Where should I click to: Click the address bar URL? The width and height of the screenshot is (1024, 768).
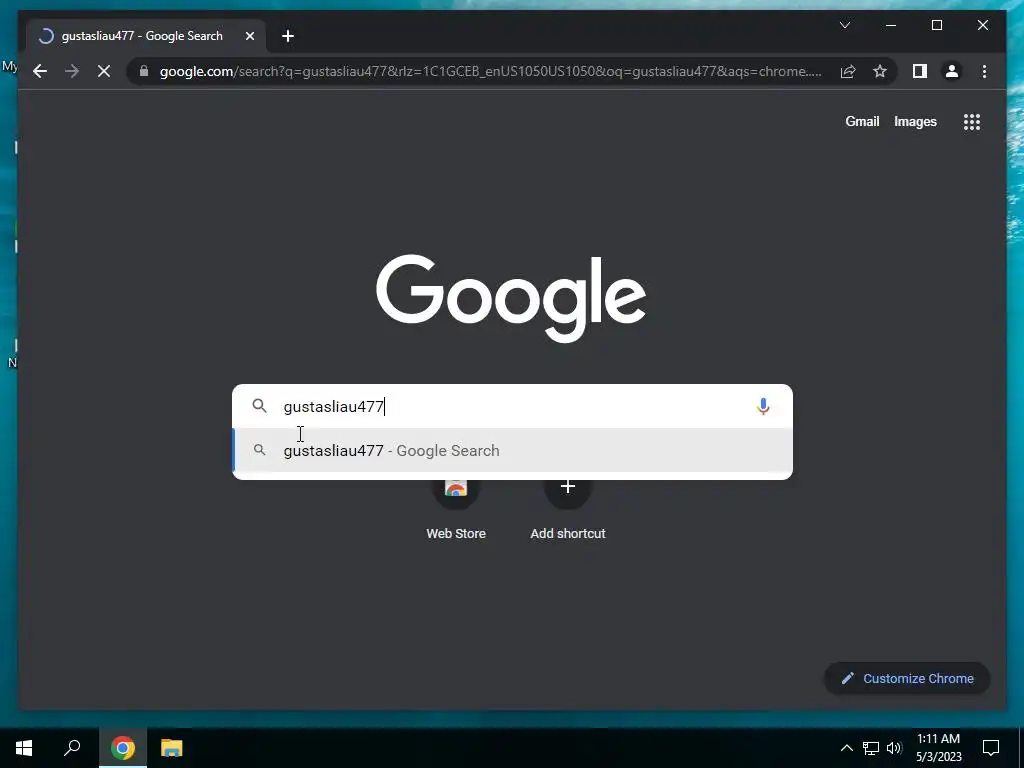[490, 71]
